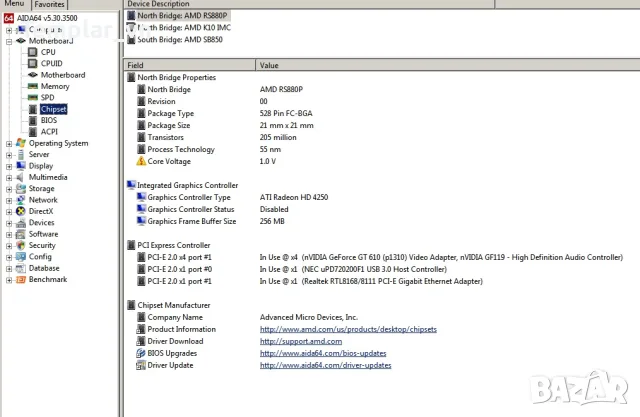This screenshot has height=417, width=640.
Task: Click the Driver Update row icon
Action: [141, 365]
